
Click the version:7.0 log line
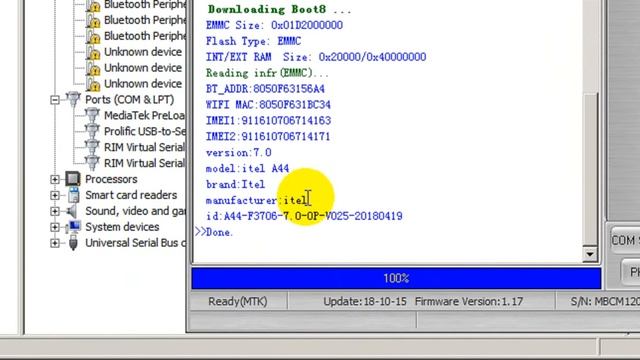238,153
